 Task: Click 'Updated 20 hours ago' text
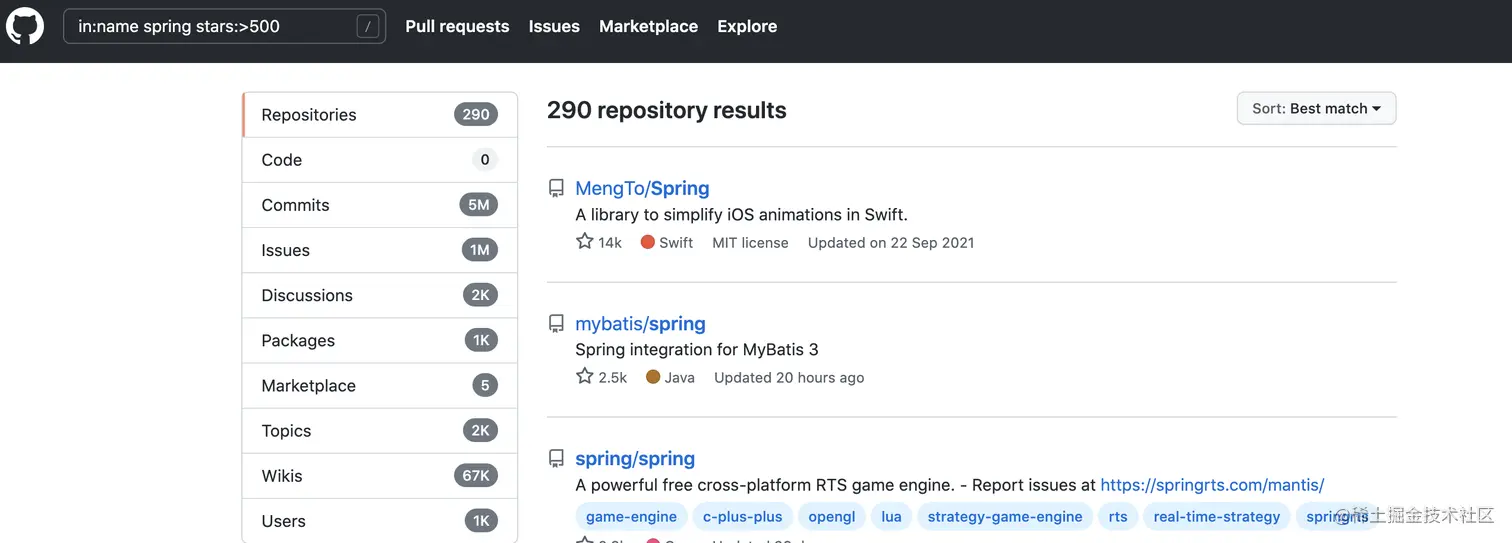tap(789, 377)
